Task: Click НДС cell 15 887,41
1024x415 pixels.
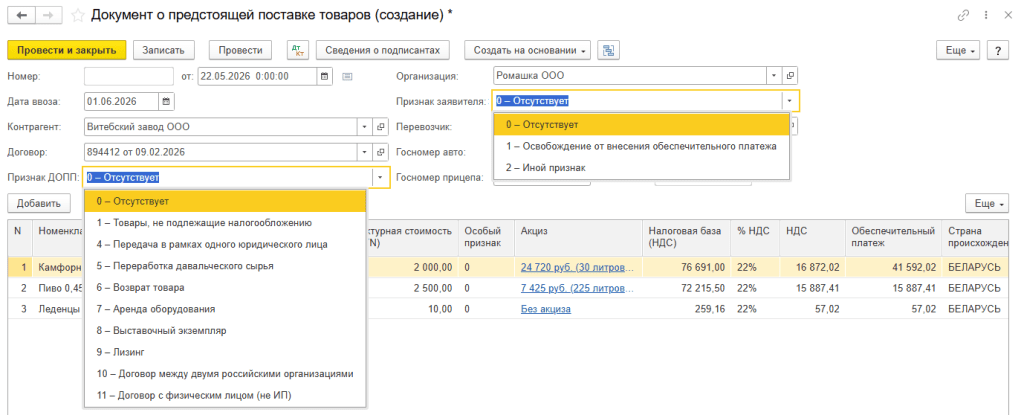Action: pos(812,288)
